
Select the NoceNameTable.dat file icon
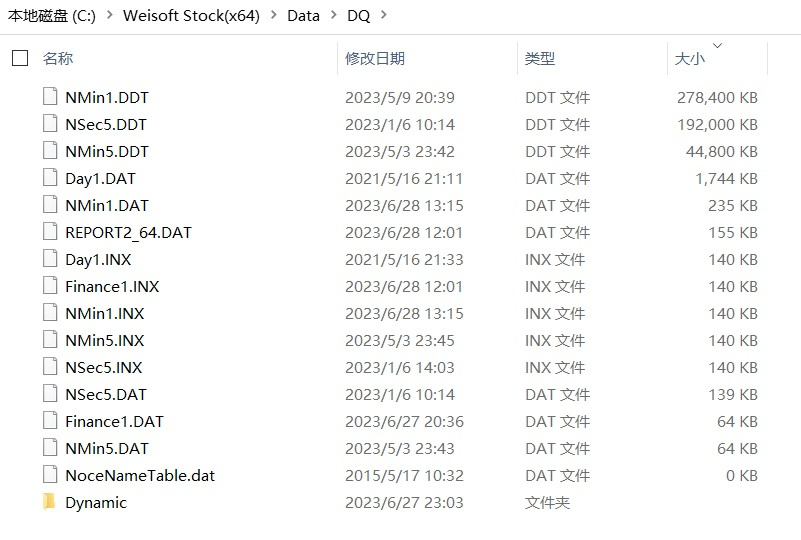point(50,475)
